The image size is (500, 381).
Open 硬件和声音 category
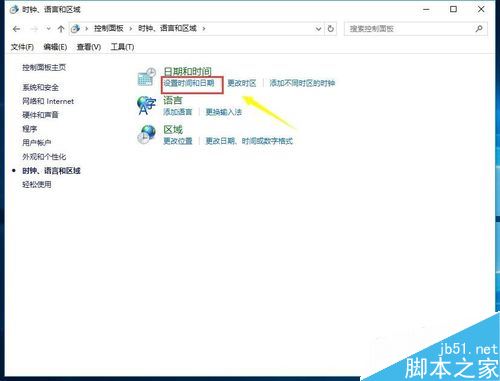coord(40,115)
